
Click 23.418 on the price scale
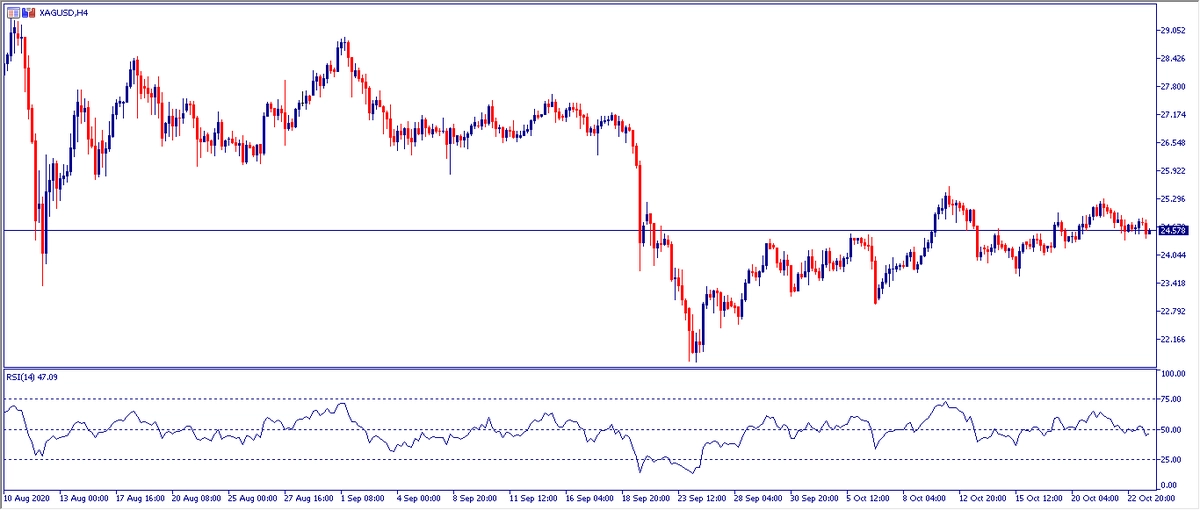(1171, 284)
